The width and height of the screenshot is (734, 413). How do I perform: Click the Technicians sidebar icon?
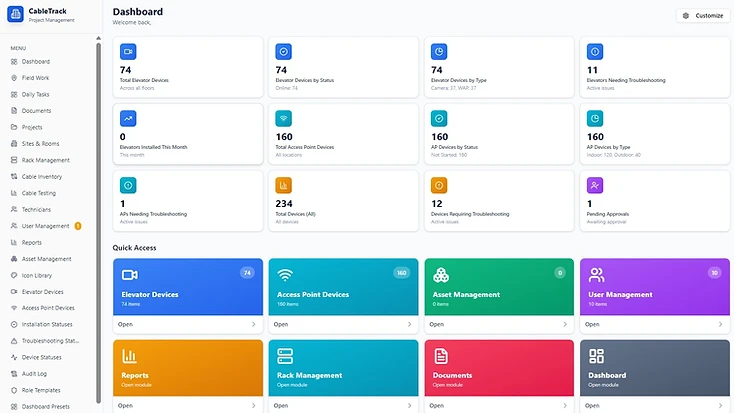(14, 209)
